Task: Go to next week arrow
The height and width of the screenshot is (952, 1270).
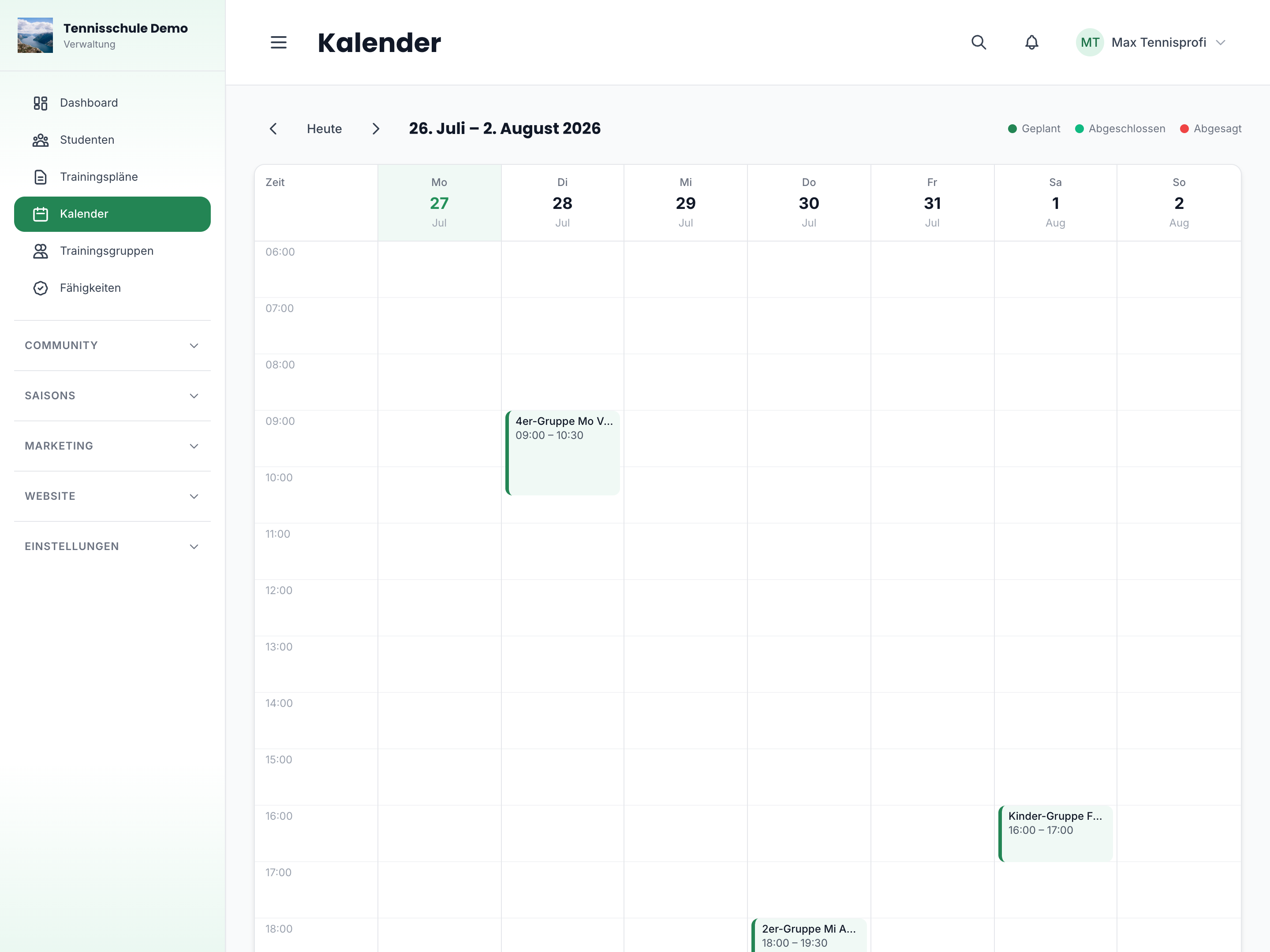Action: [376, 129]
